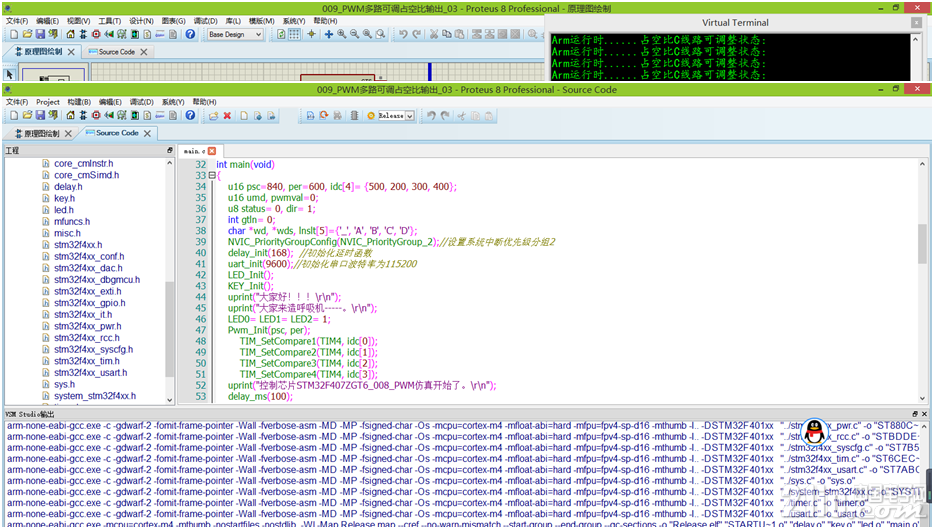
Task: Click red X remove project icon
Action: coord(227,116)
